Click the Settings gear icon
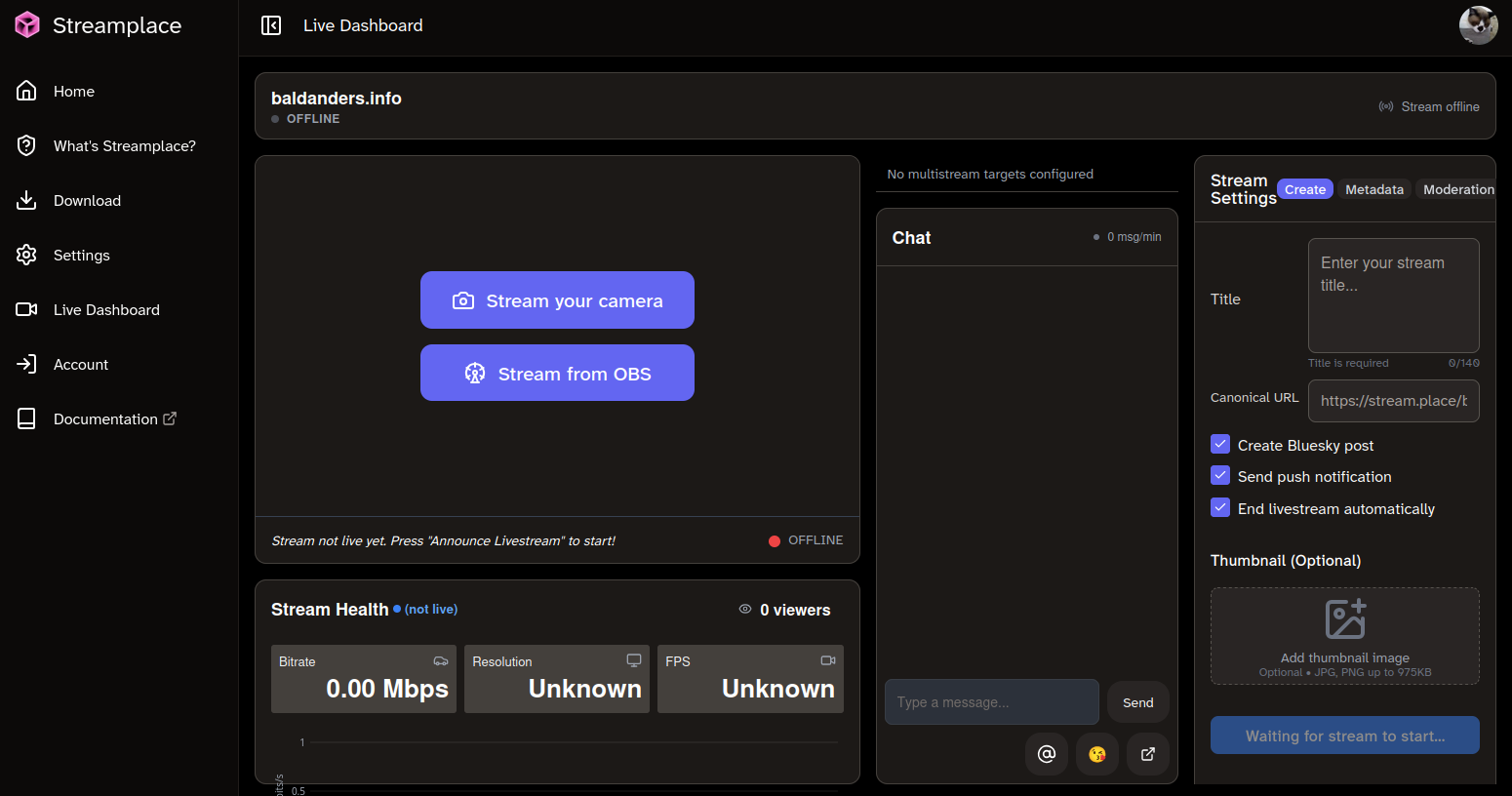This screenshot has height=796, width=1512. pyautogui.click(x=26, y=255)
